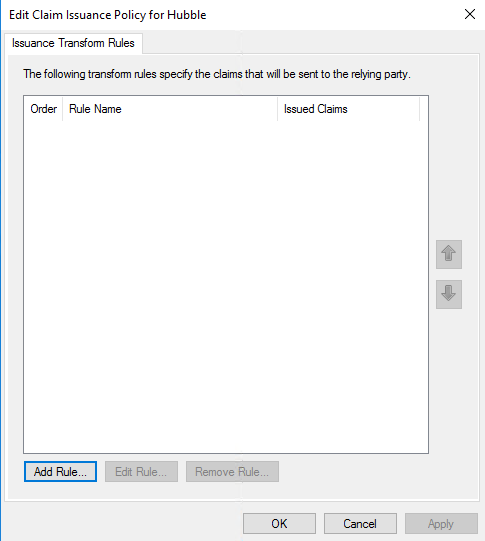
Task: Click divider between Rule Name and Issued Claims
Action: 277,109
